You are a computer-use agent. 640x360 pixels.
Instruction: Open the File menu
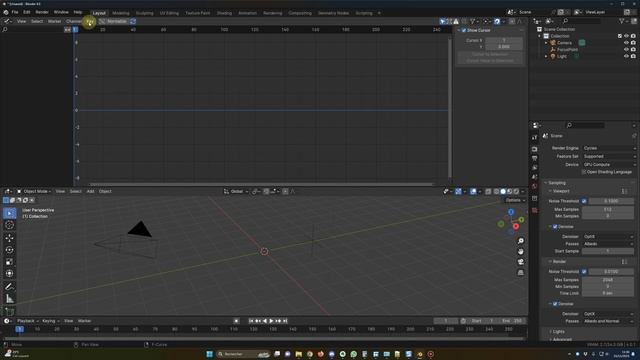point(15,12)
